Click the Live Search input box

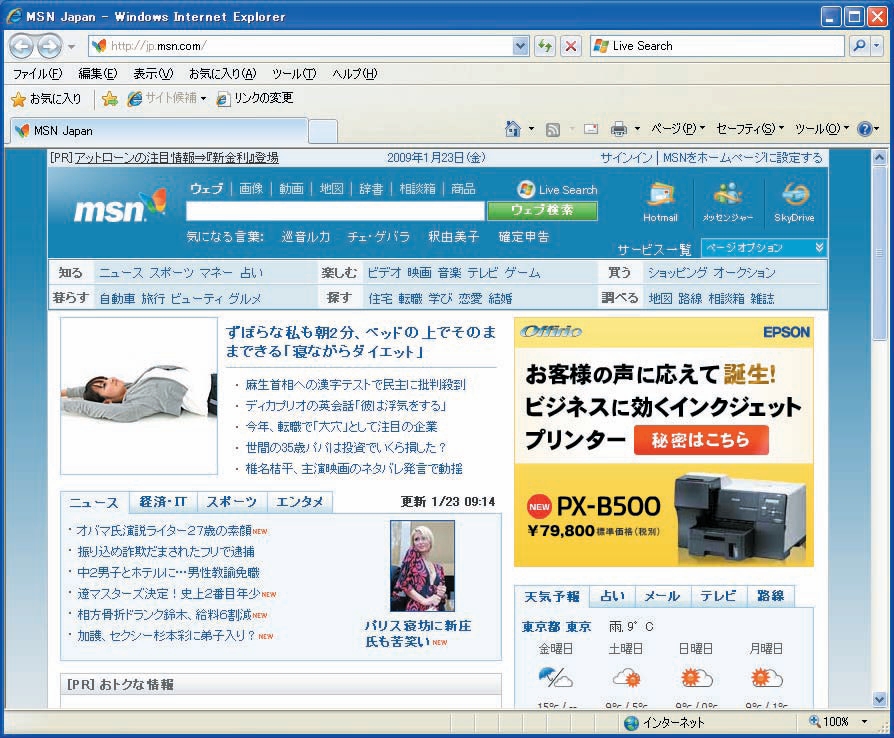pyautogui.click(x=717, y=46)
